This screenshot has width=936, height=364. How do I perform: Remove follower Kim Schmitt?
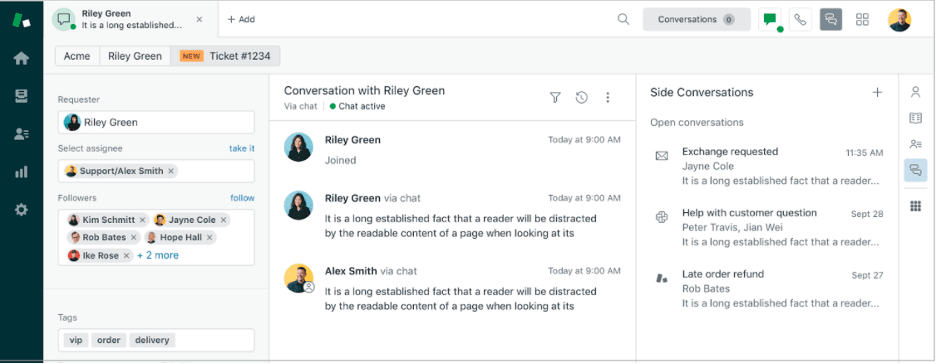pos(142,220)
